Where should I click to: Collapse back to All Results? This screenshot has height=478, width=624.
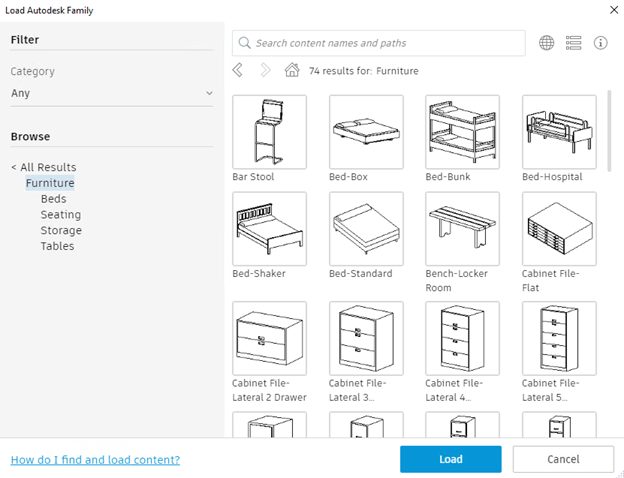(43, 167)
